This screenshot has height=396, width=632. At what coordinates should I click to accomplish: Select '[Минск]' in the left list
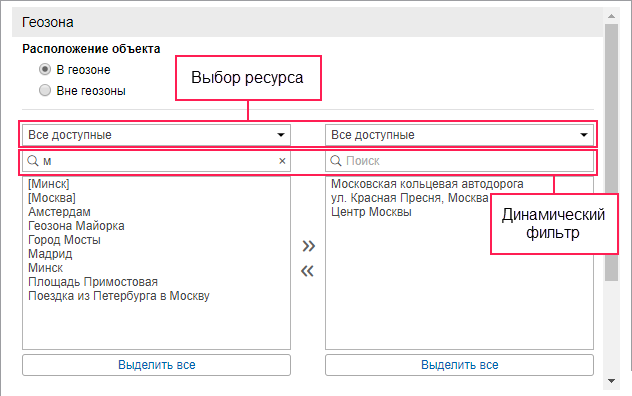point(49,184)
